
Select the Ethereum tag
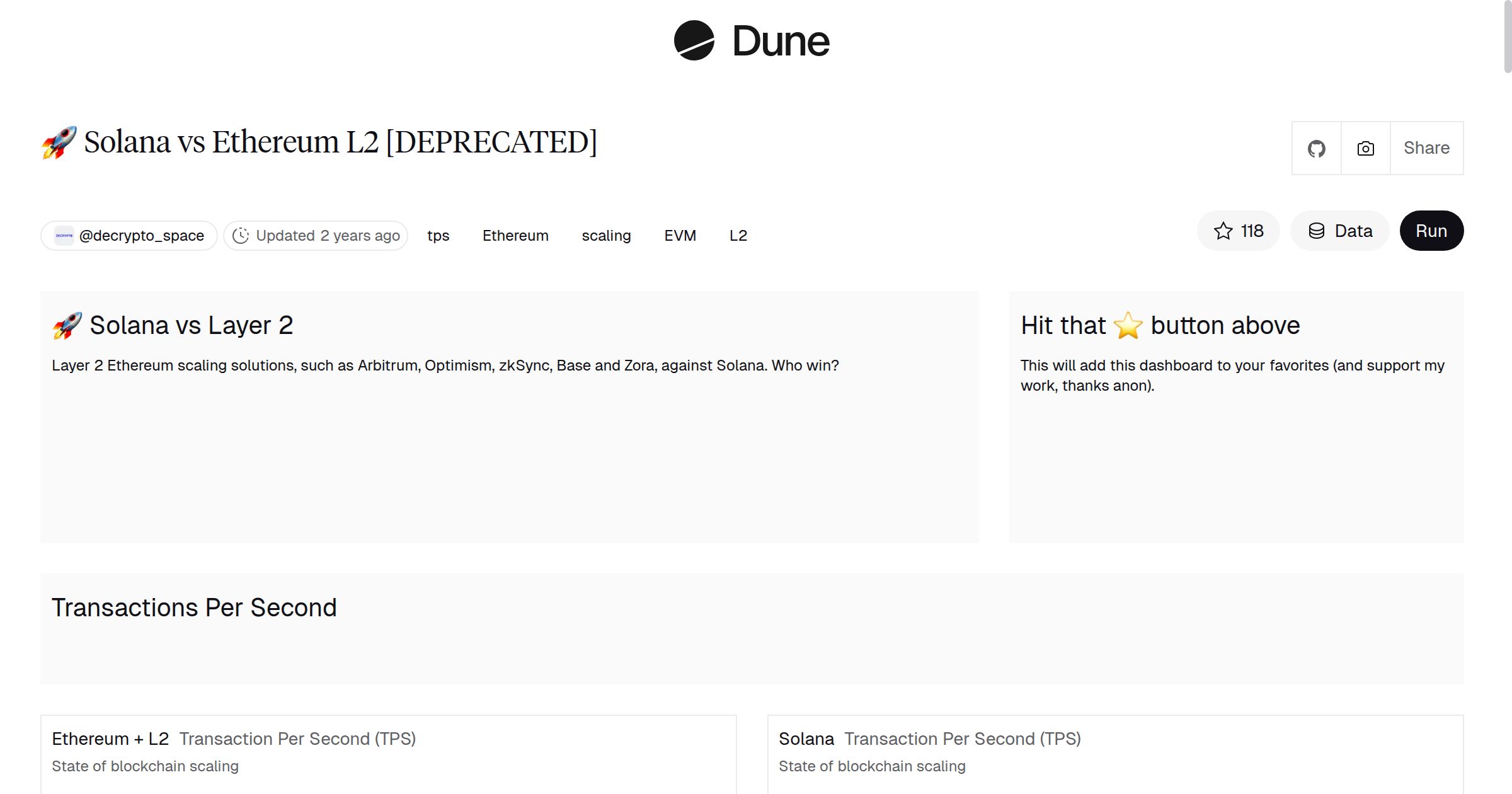[x=515, y=235]
